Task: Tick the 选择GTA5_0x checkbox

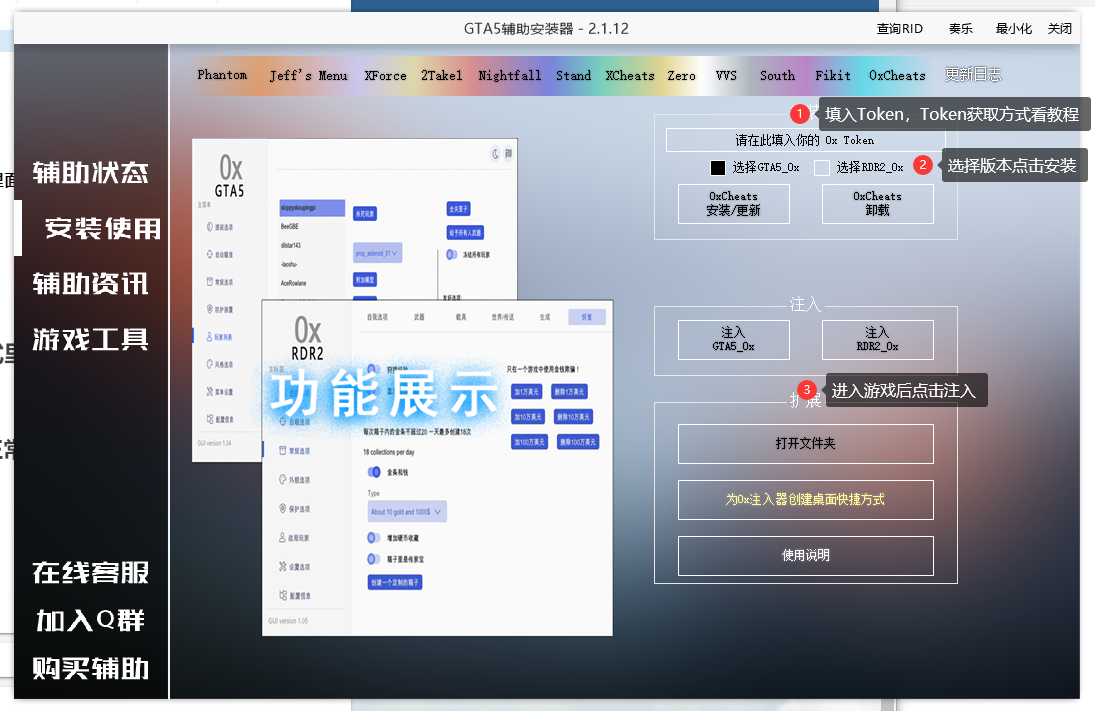Action: [718, 168]
